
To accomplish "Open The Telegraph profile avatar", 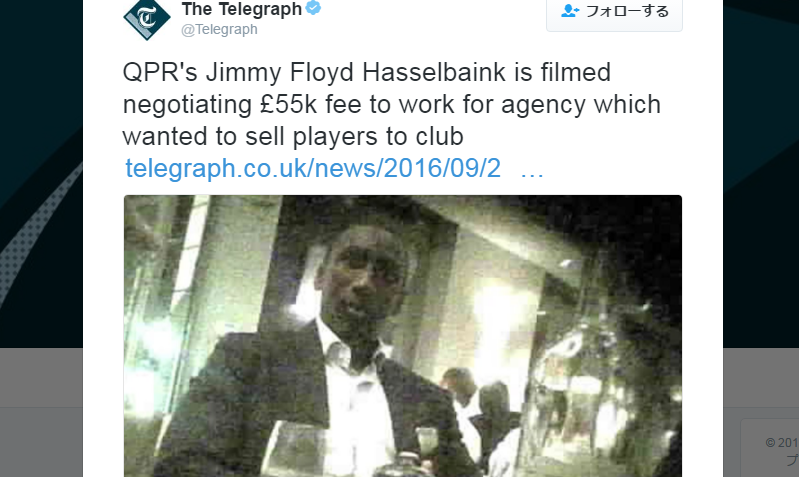I will click(147, 19).
